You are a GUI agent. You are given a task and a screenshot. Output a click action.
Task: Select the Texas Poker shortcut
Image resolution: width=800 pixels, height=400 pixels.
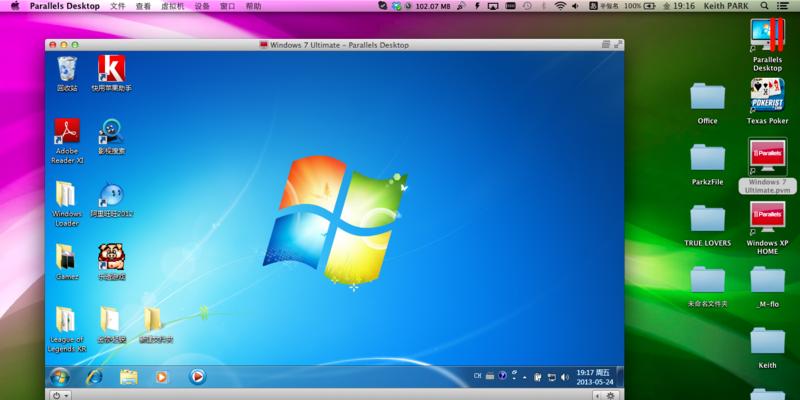tap(767, 101)
